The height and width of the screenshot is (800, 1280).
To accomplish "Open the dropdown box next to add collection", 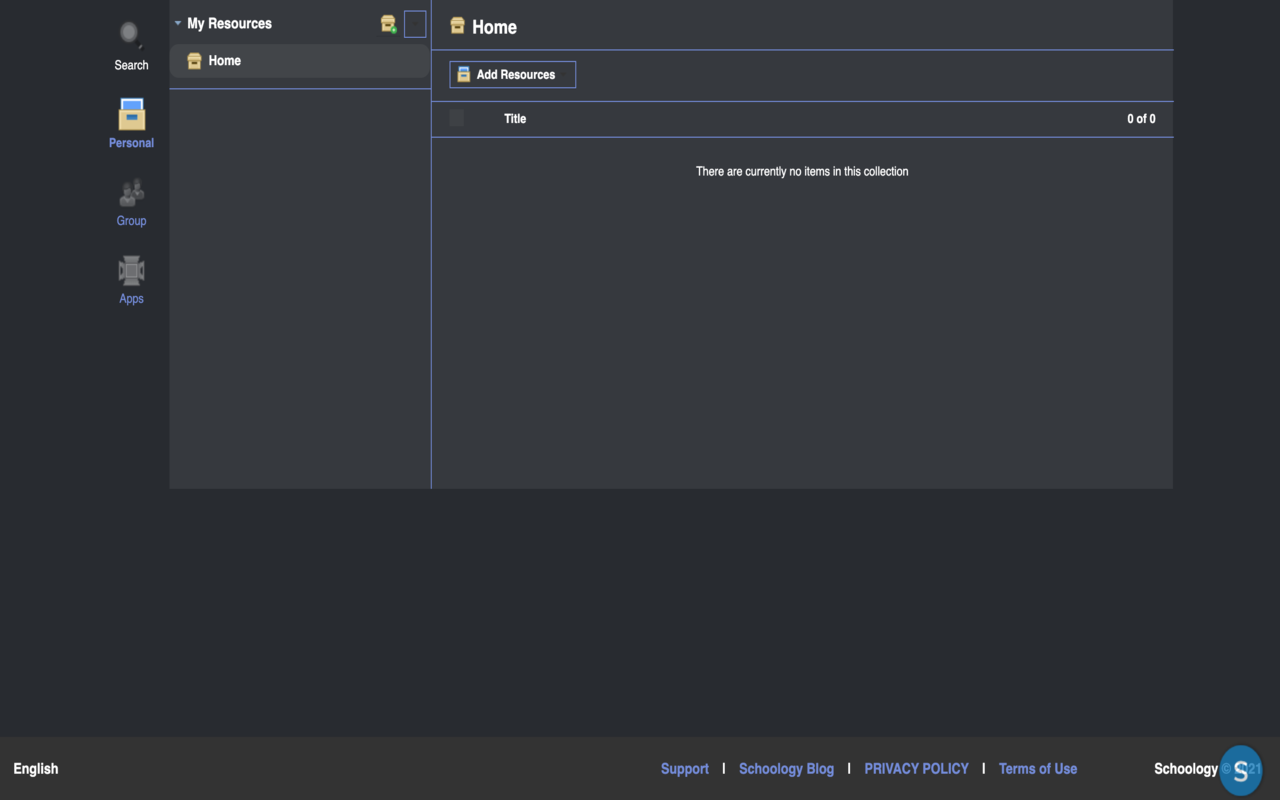I will point(415,24).
